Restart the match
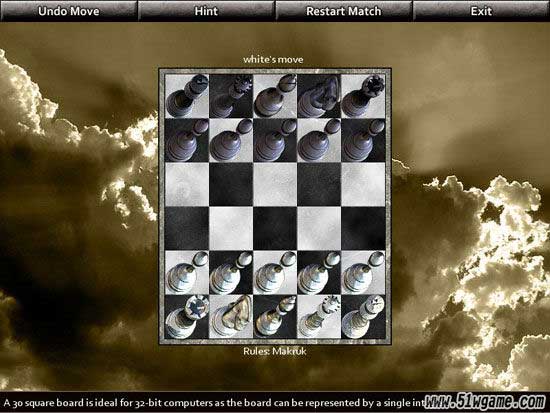 coord(344,11)
